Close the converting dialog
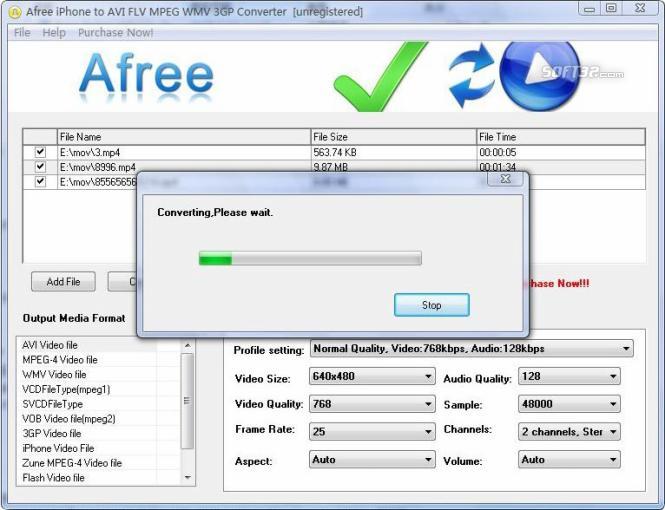The image size is (665, 510). click(506, 179)
